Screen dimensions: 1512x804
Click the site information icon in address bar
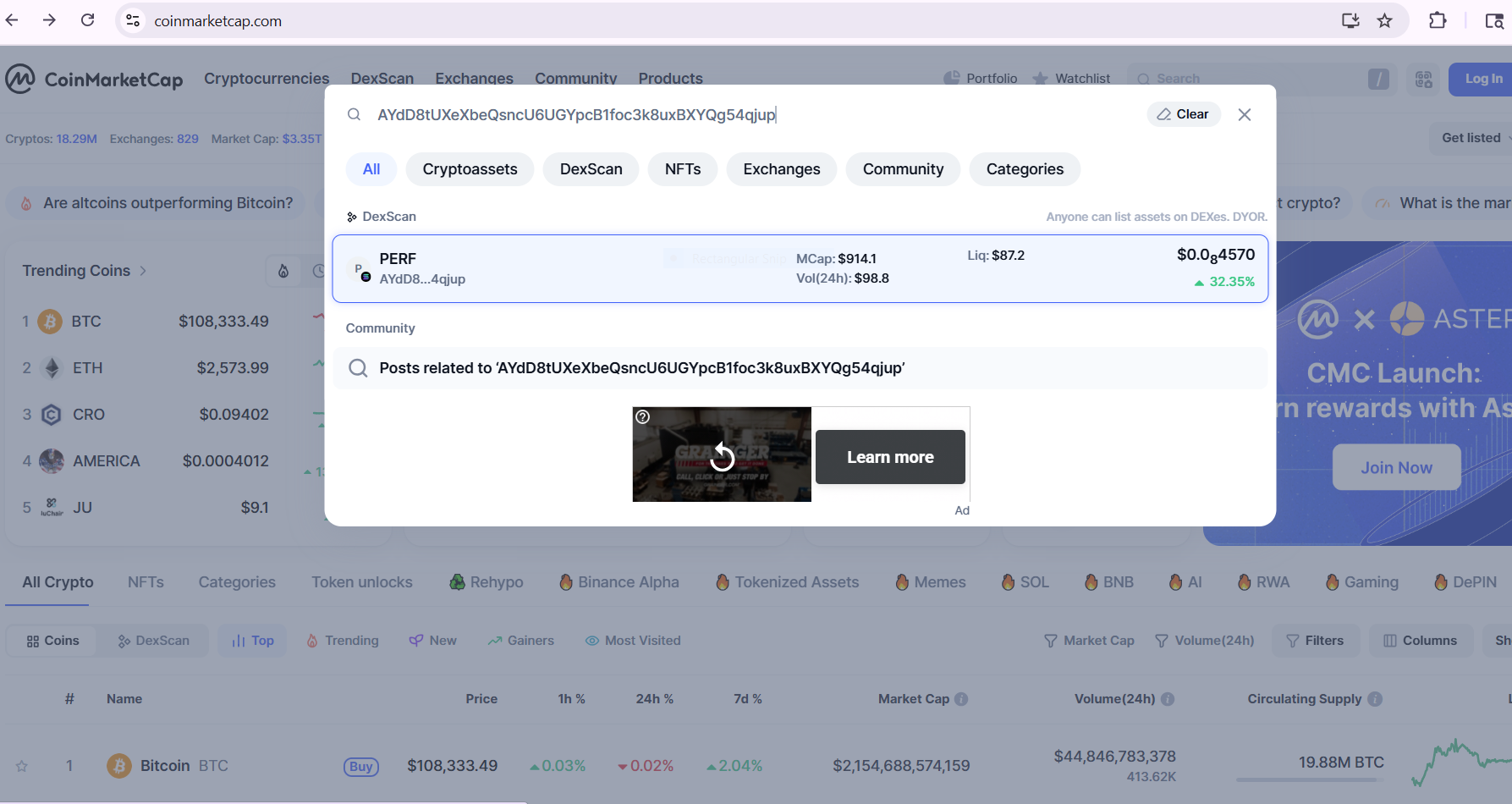click(133, 20)
